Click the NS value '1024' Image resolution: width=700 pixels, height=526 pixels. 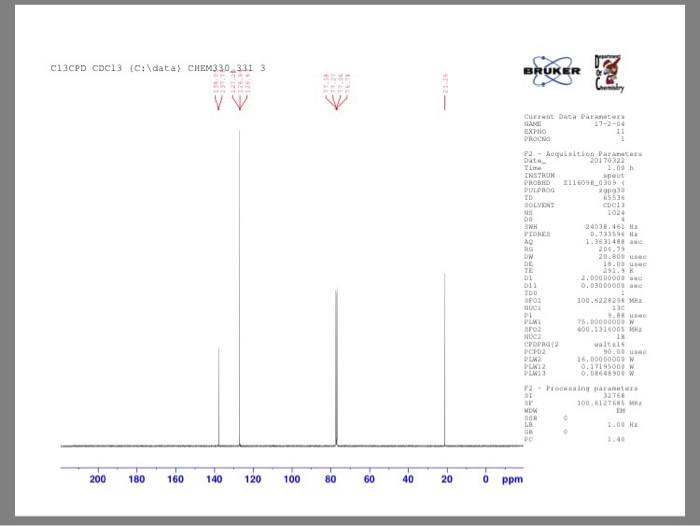point(616,213)
